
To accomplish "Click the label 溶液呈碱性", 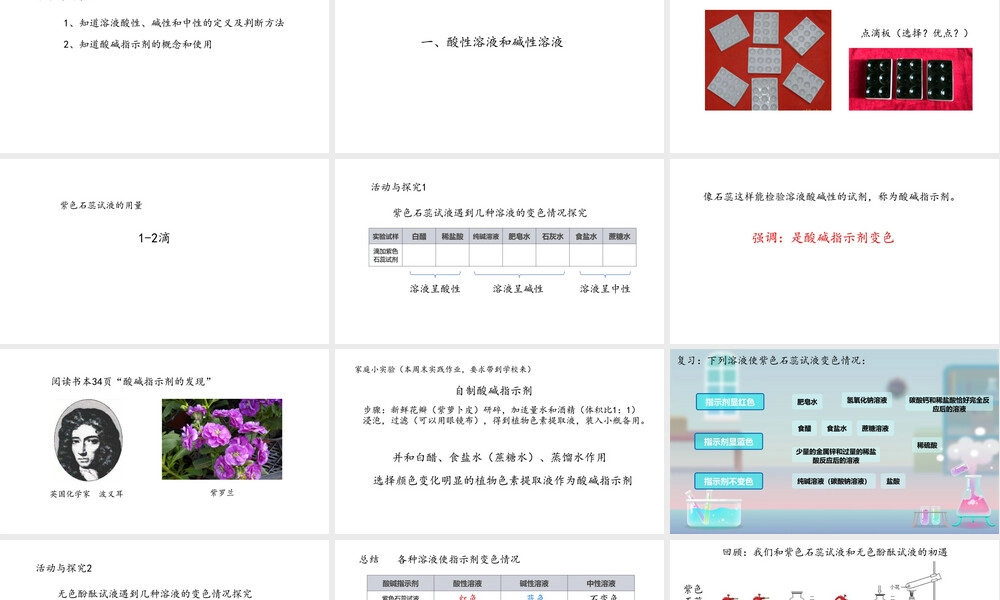I will (518, 289).
